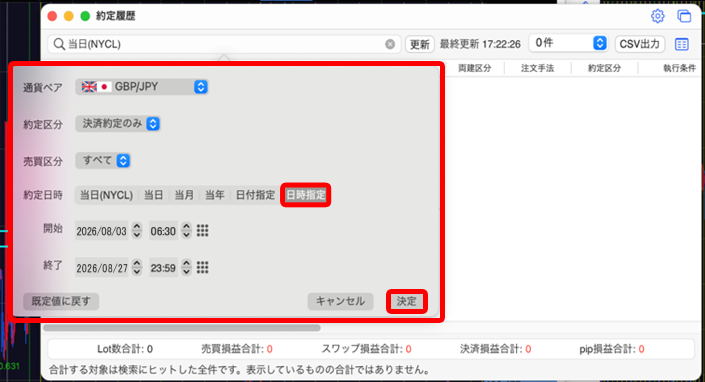Open the settings gear icon
The width and height of the screenshot is (705, 382).
point(657,16)
